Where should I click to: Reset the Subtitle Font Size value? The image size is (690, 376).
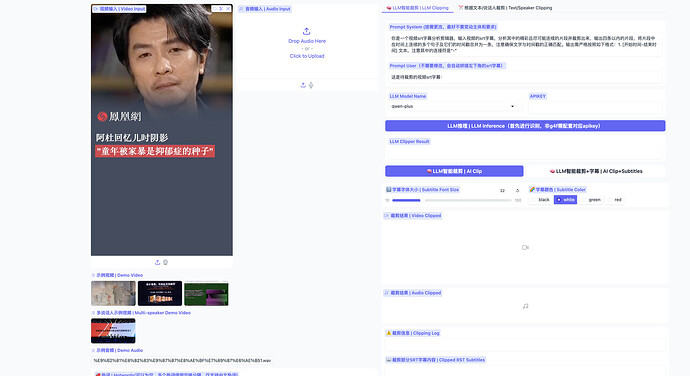[x=518, y=190]
